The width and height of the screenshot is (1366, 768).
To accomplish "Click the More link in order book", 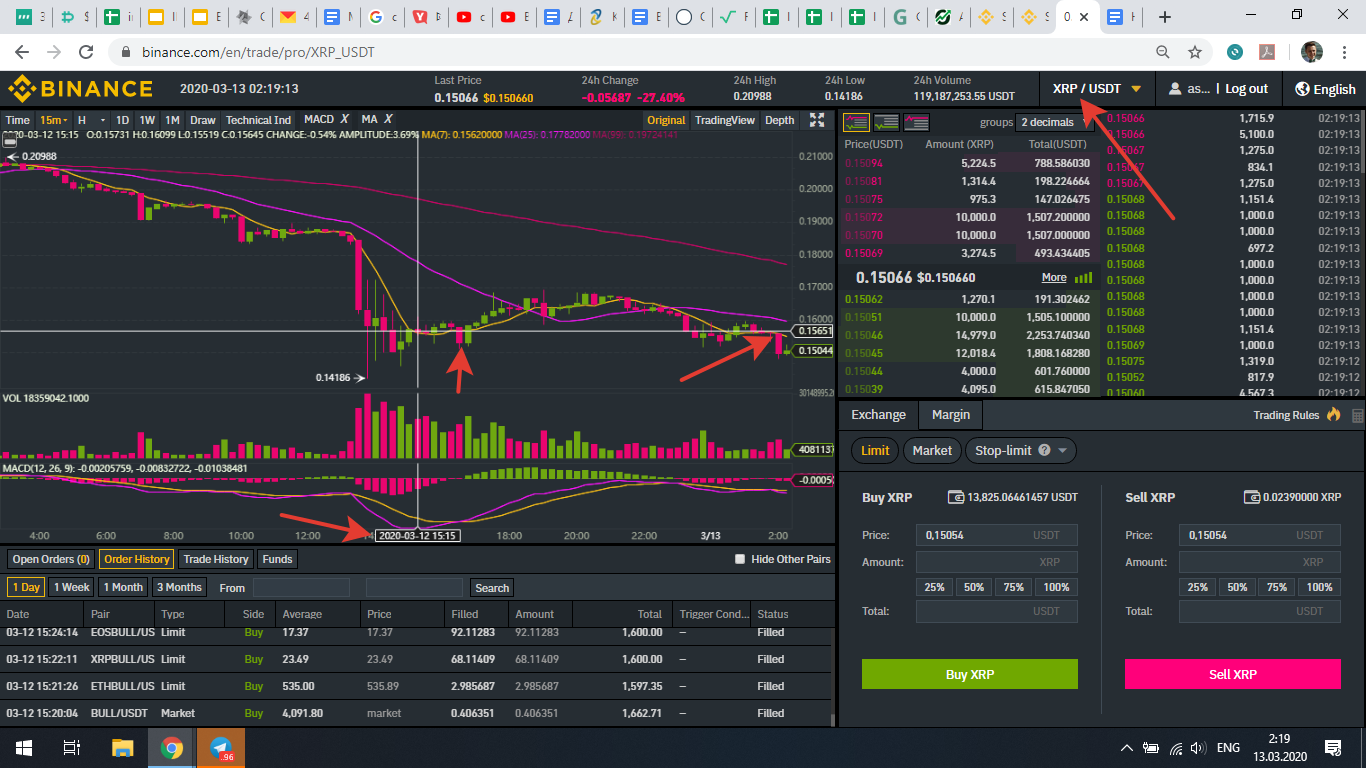I will coord(1054,277).
